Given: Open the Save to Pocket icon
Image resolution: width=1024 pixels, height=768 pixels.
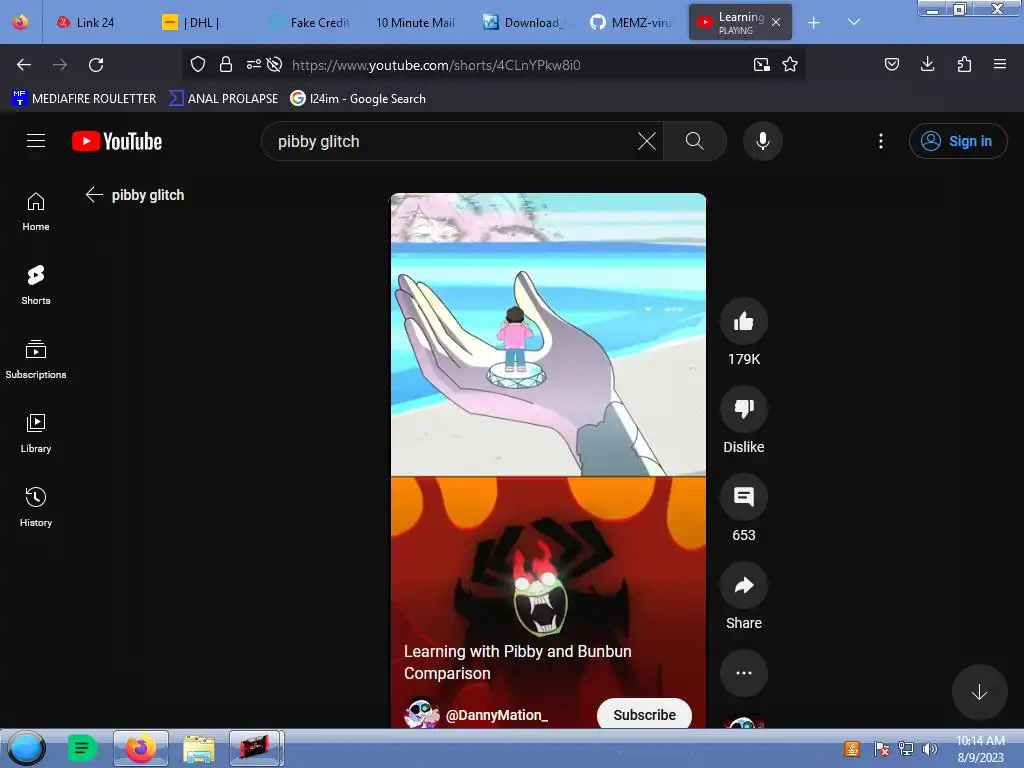Looking at the screenshot, I should (x=892, y=64).
